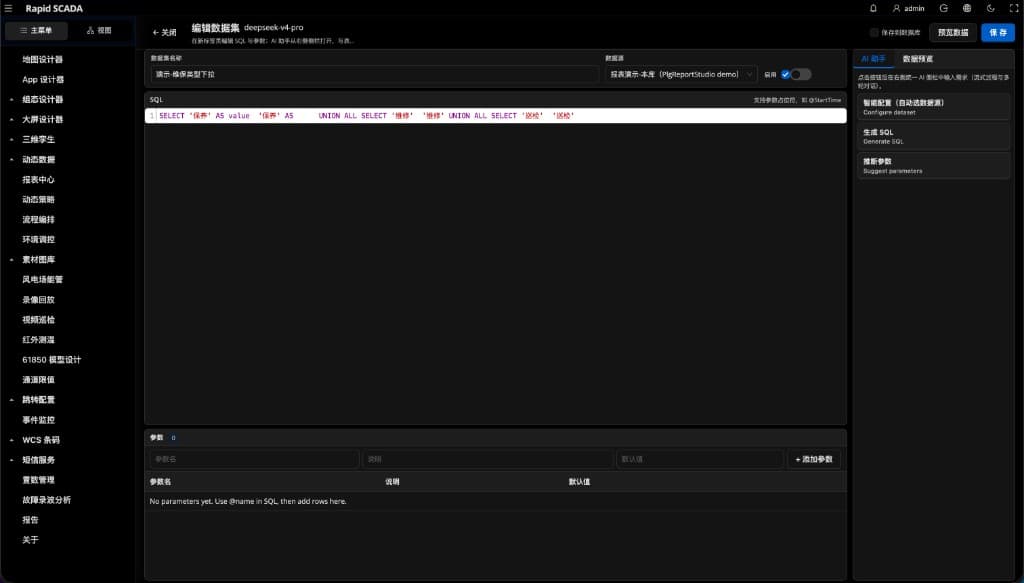Tick the checkbox left of 预览数据 button
Viewport: 1024px width, 583px height.
(x=874, y=33)
